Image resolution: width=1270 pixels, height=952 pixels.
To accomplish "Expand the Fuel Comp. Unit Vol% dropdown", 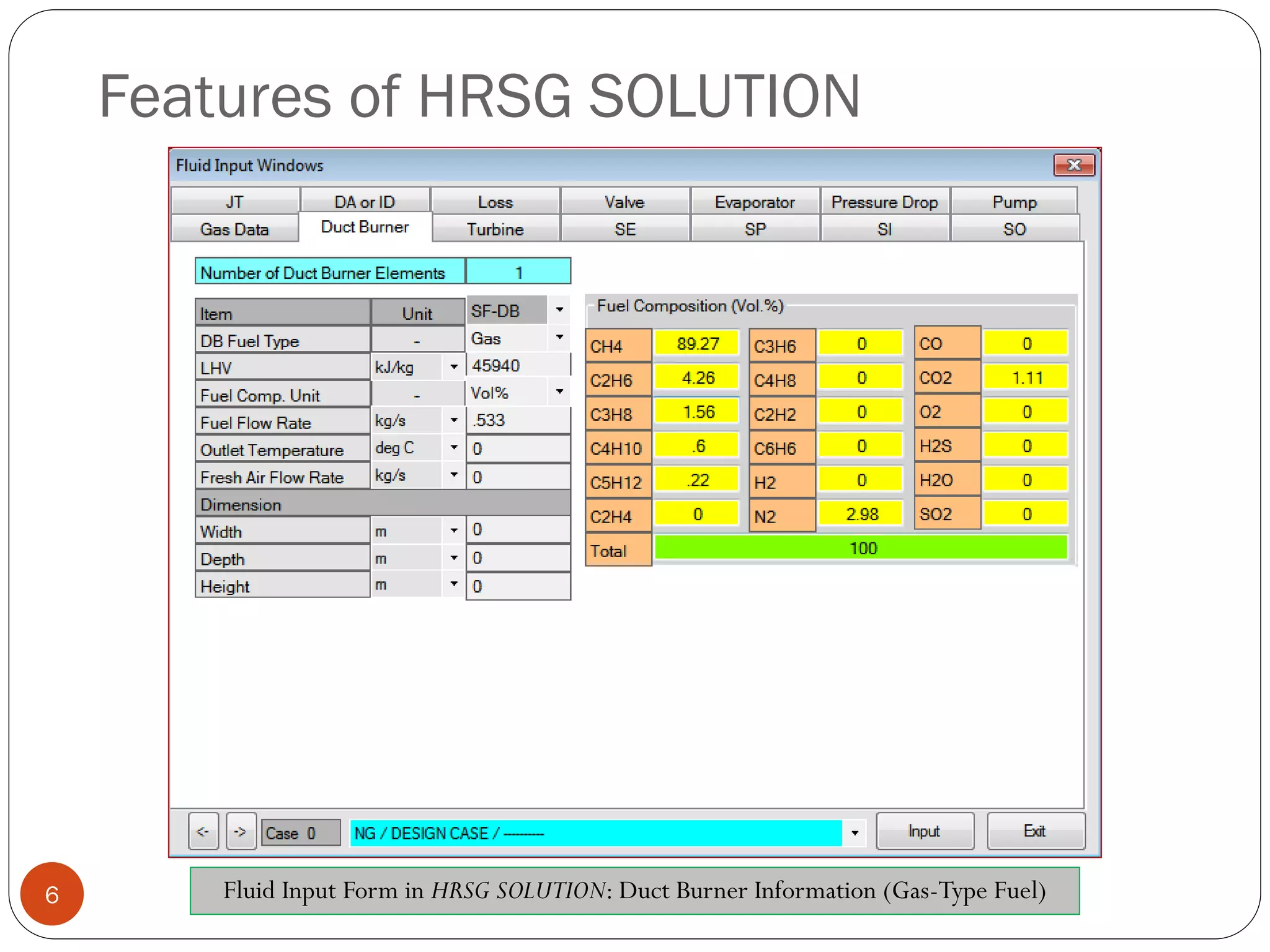I will pyautogui.click(x=559, y=392).
